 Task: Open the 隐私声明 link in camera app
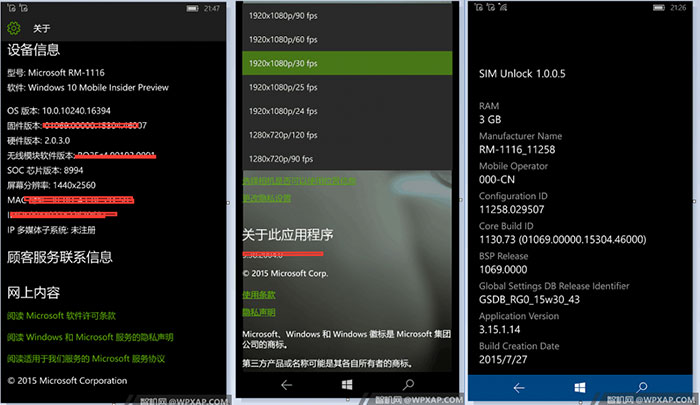[259, 312]
